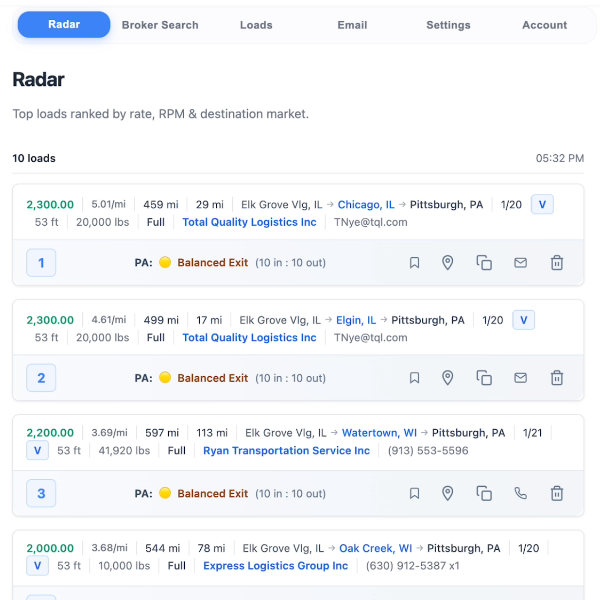Click the map pin icon for load 2
This screenshot has width=600, height=600.
pos(448,378)
